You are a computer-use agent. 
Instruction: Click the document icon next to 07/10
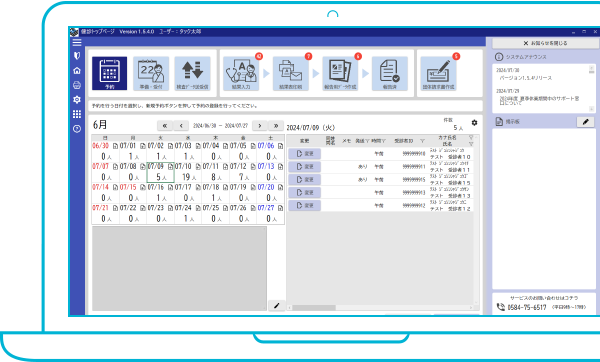pos(198,166)
